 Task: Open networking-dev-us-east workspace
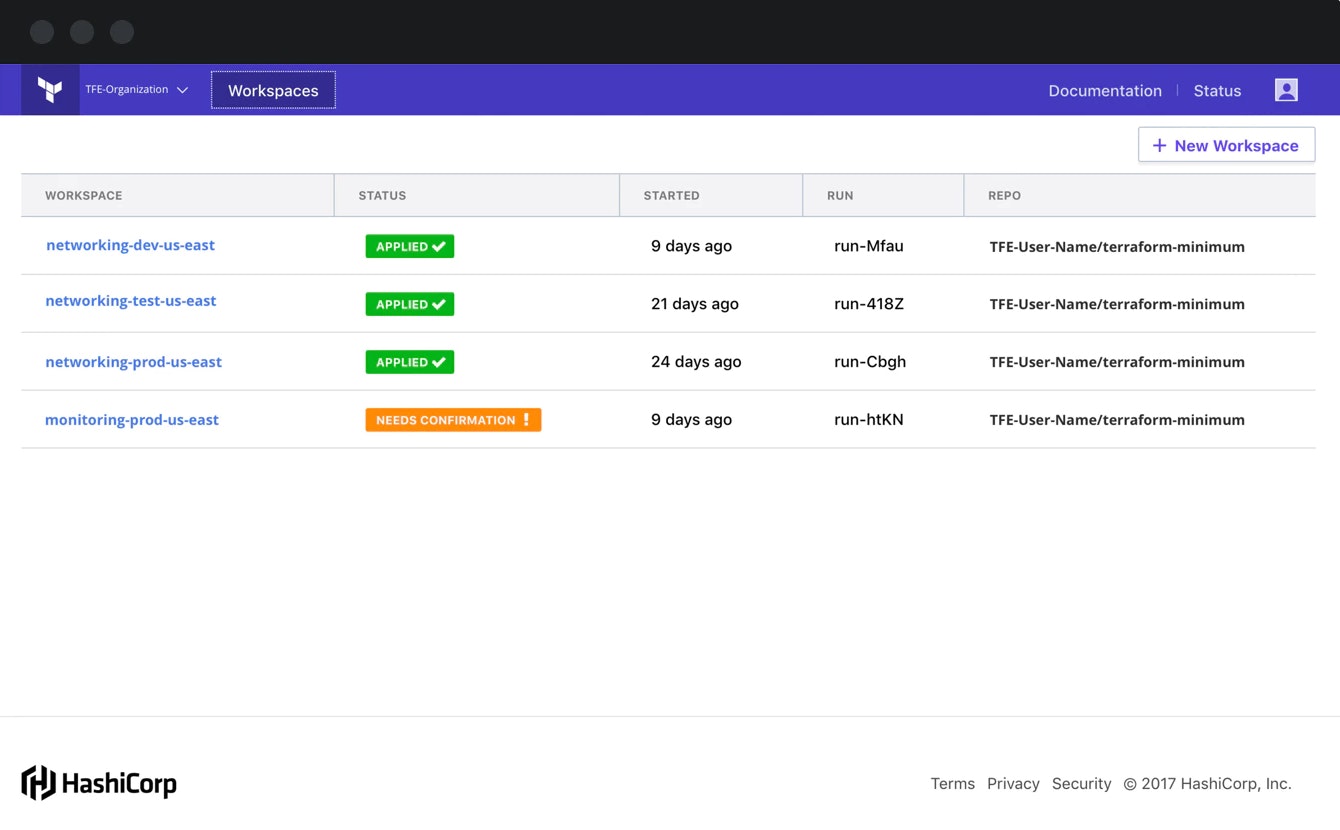point(130,245)
